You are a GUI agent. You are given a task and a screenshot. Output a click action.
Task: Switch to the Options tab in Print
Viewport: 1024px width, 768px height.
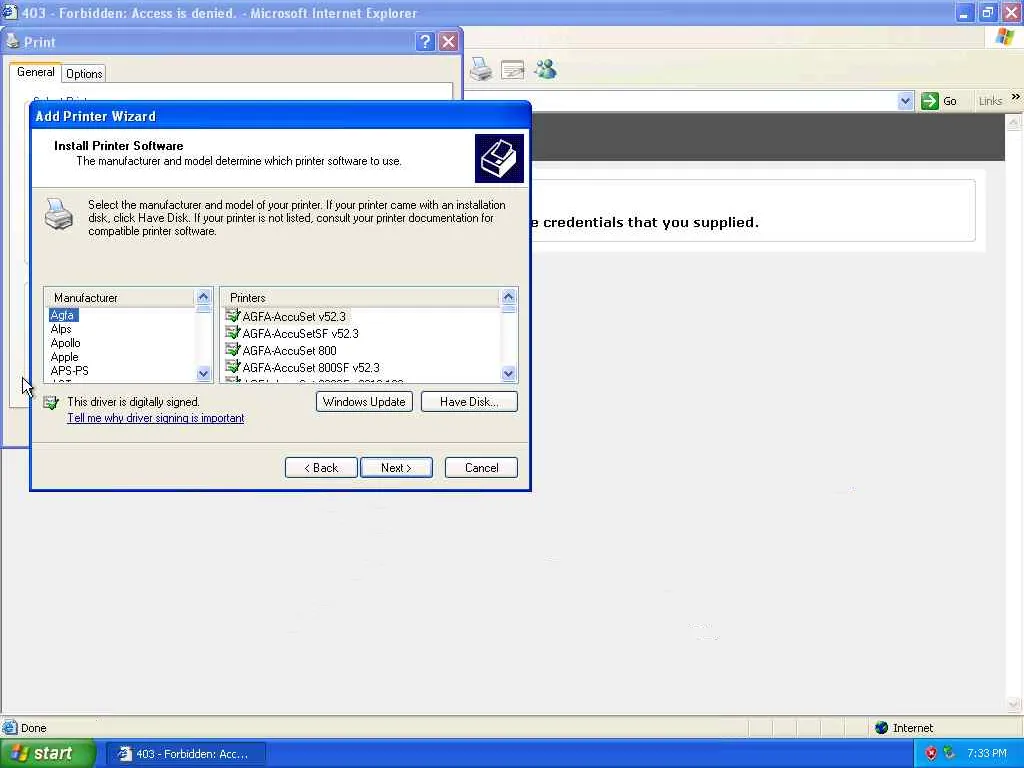pos(84,74)
